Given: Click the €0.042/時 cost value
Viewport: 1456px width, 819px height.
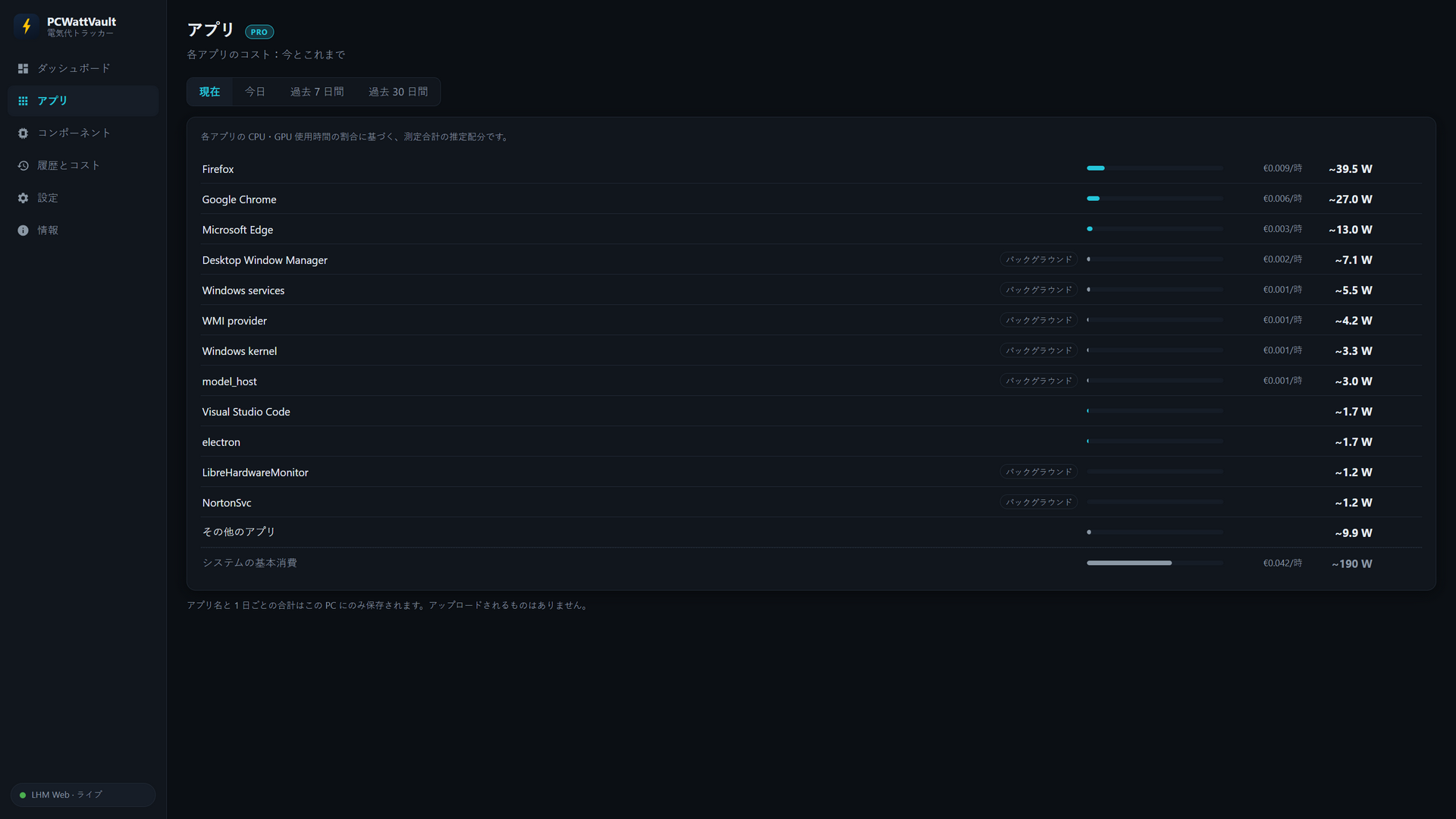Looking at the screenshot, I should [x=1282, y=563].
